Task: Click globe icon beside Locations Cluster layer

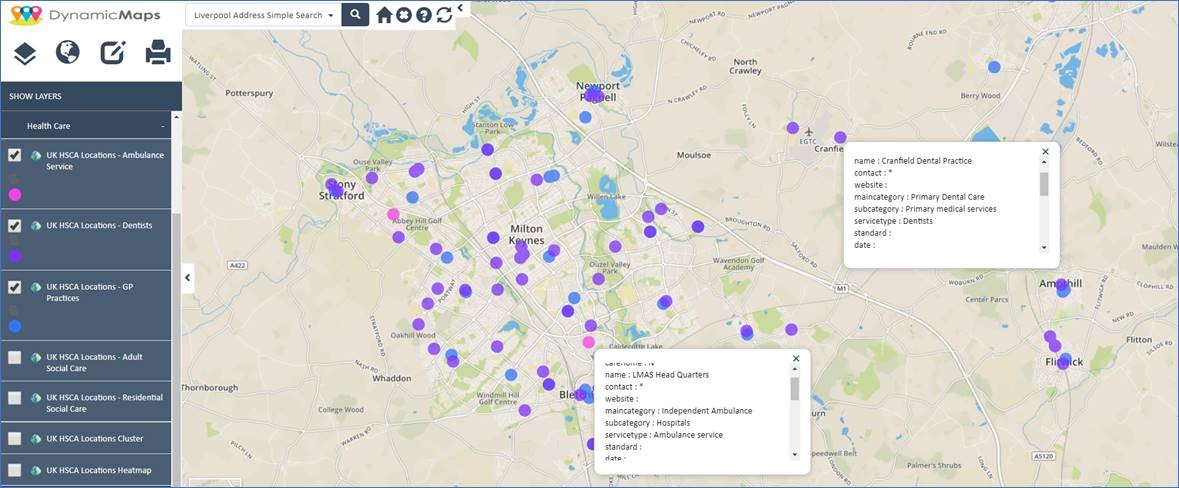Action: click(35, 438)
